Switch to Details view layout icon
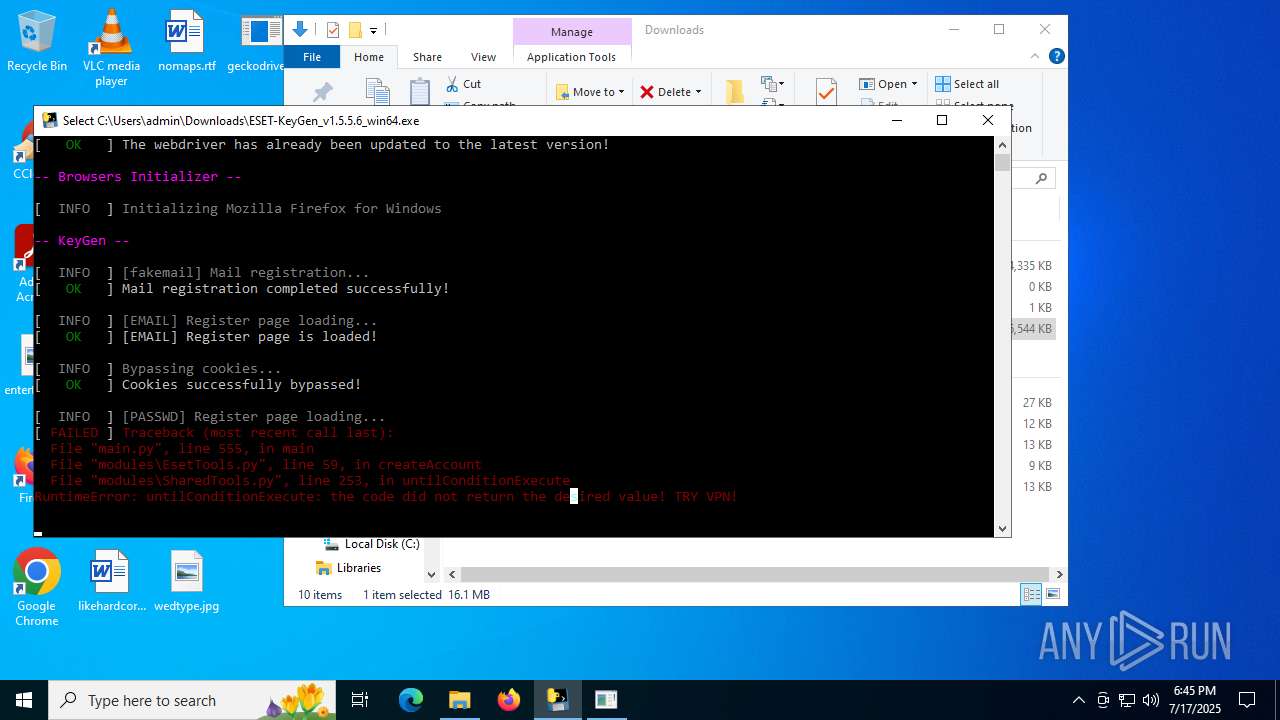This screenshot has height=720, width=1280. point(1031,595)
